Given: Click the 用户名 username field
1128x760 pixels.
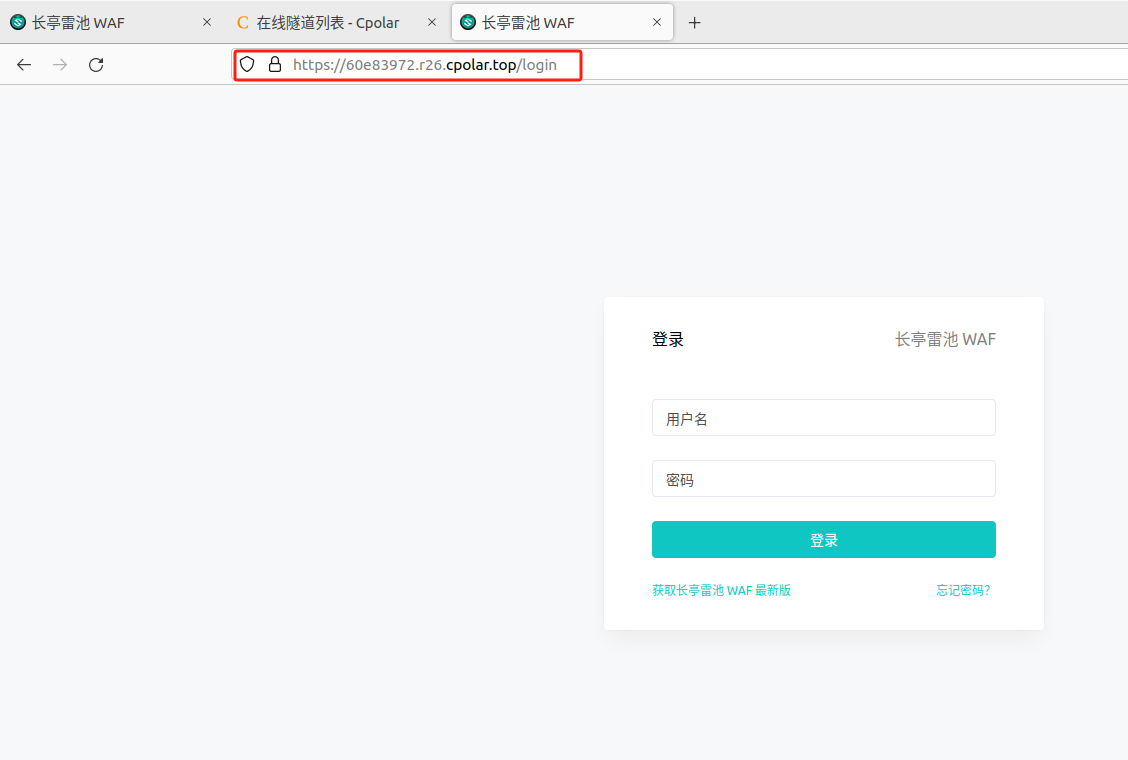Looking at the screenshot, I should tap(823, 418).
